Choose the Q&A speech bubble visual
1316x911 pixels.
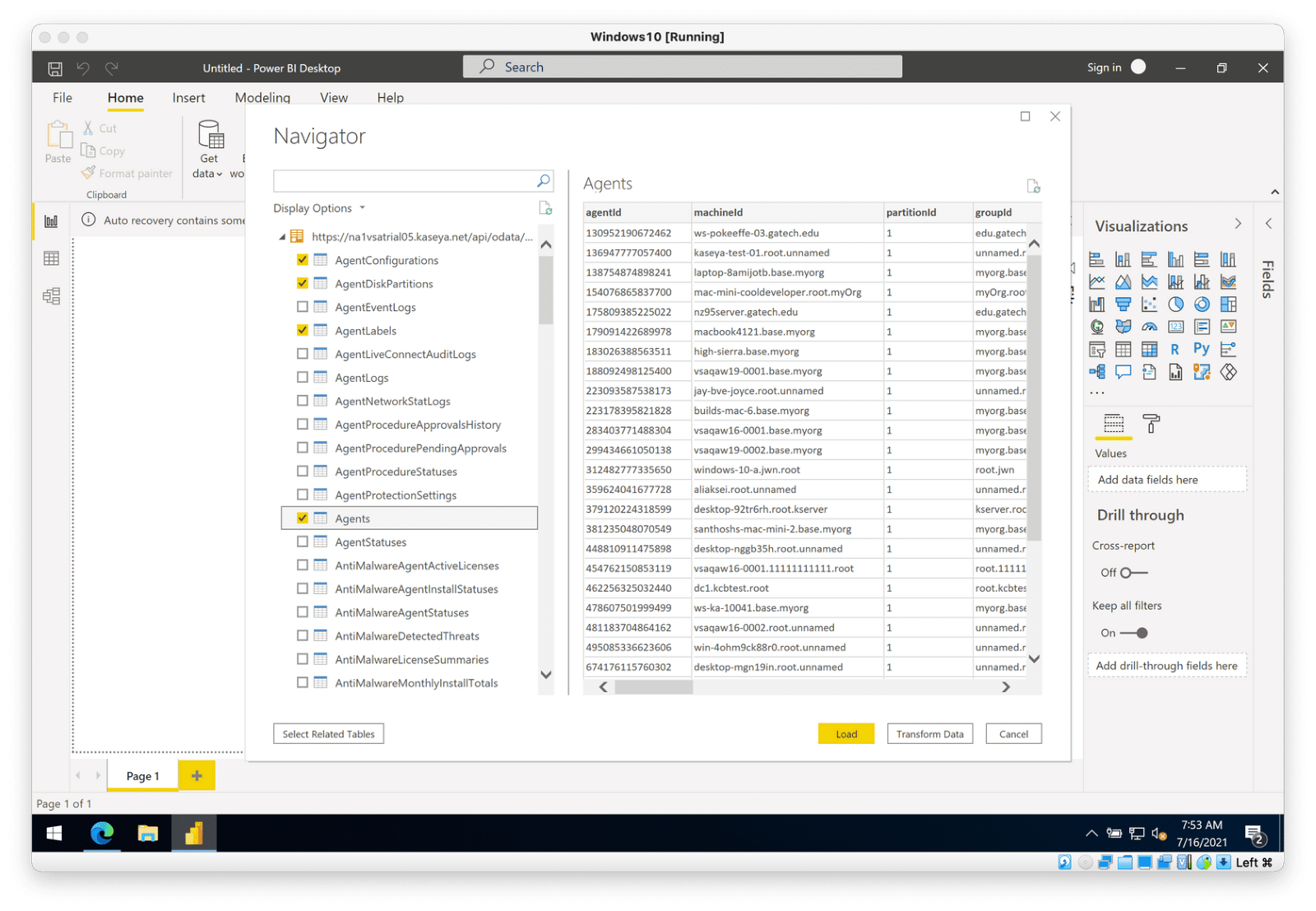coord(1123,372)
